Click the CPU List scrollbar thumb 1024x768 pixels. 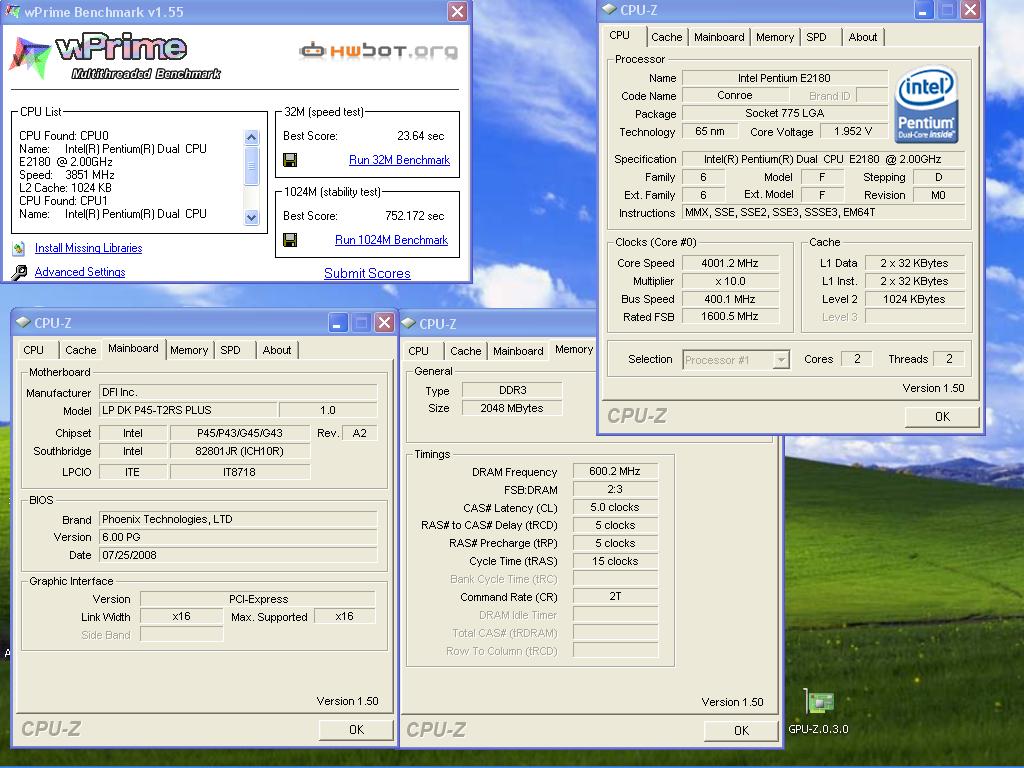pyautogui.click(x=251, y=166)
